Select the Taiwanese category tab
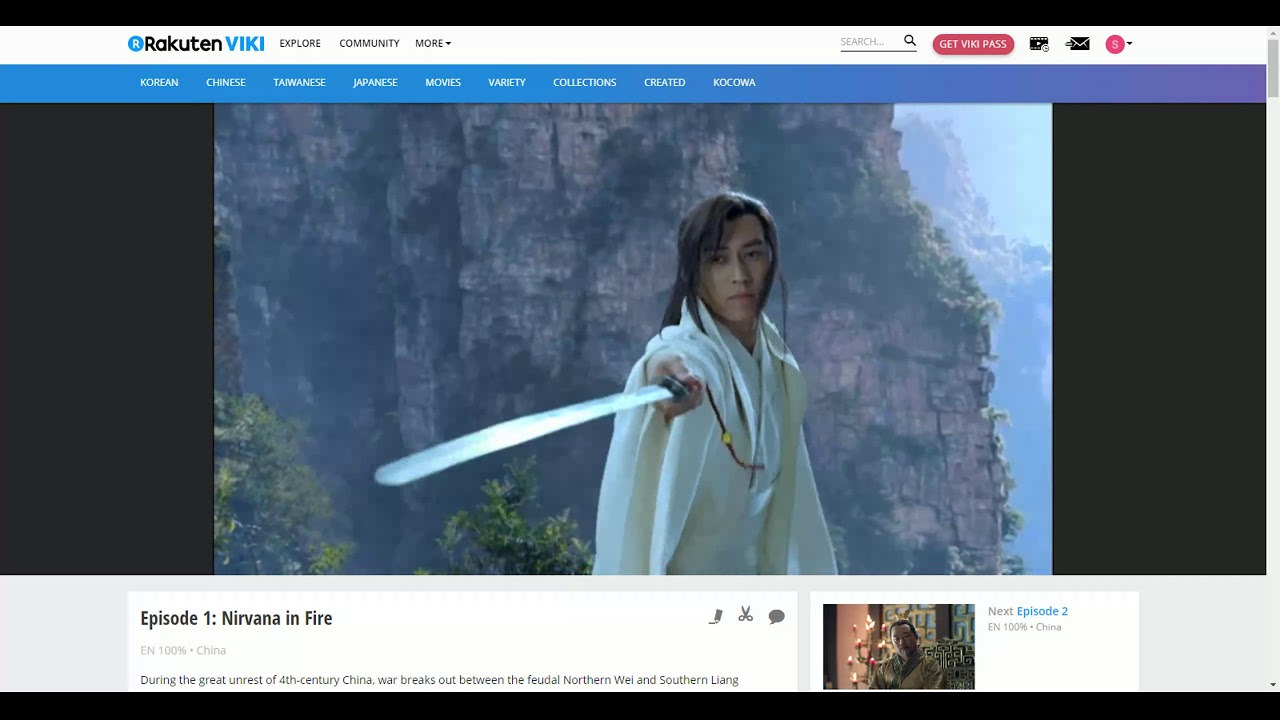Screen dimensions: 1280x720 coord(299,83)
